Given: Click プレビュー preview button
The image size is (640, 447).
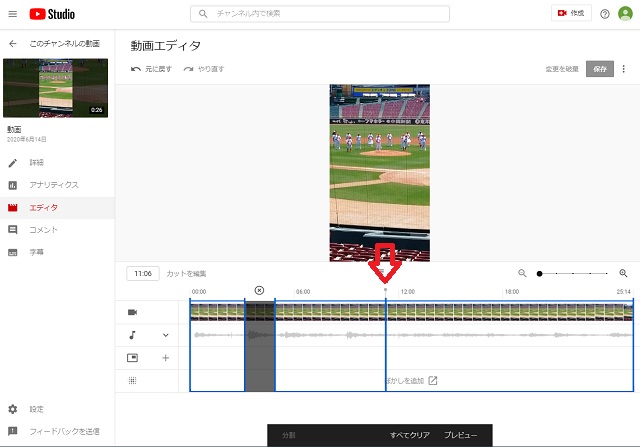Looking at the screenshot, I should click(460, 435).
